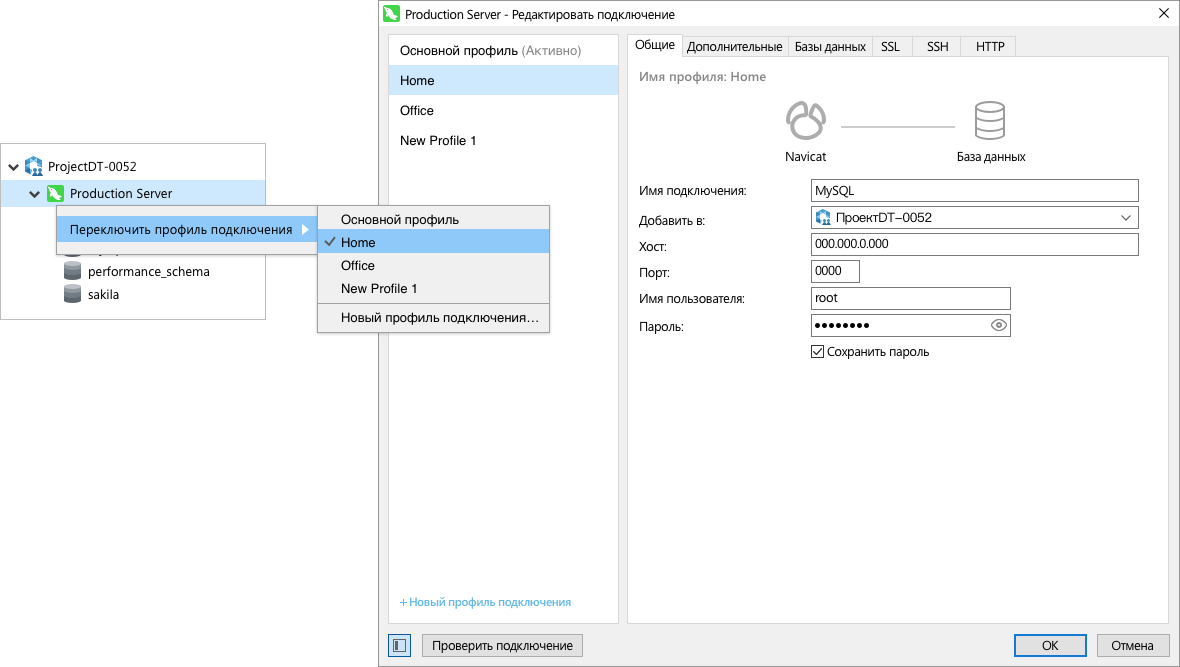
Task: Click the Production Server connection icon
Action: point(56,193)
